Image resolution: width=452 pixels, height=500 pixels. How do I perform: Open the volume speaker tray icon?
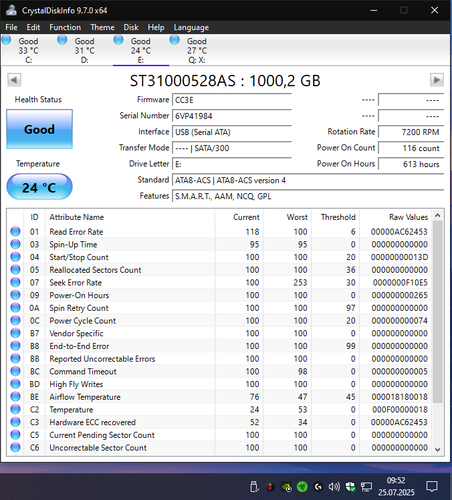pyautogui.click(x=334, y=487)
